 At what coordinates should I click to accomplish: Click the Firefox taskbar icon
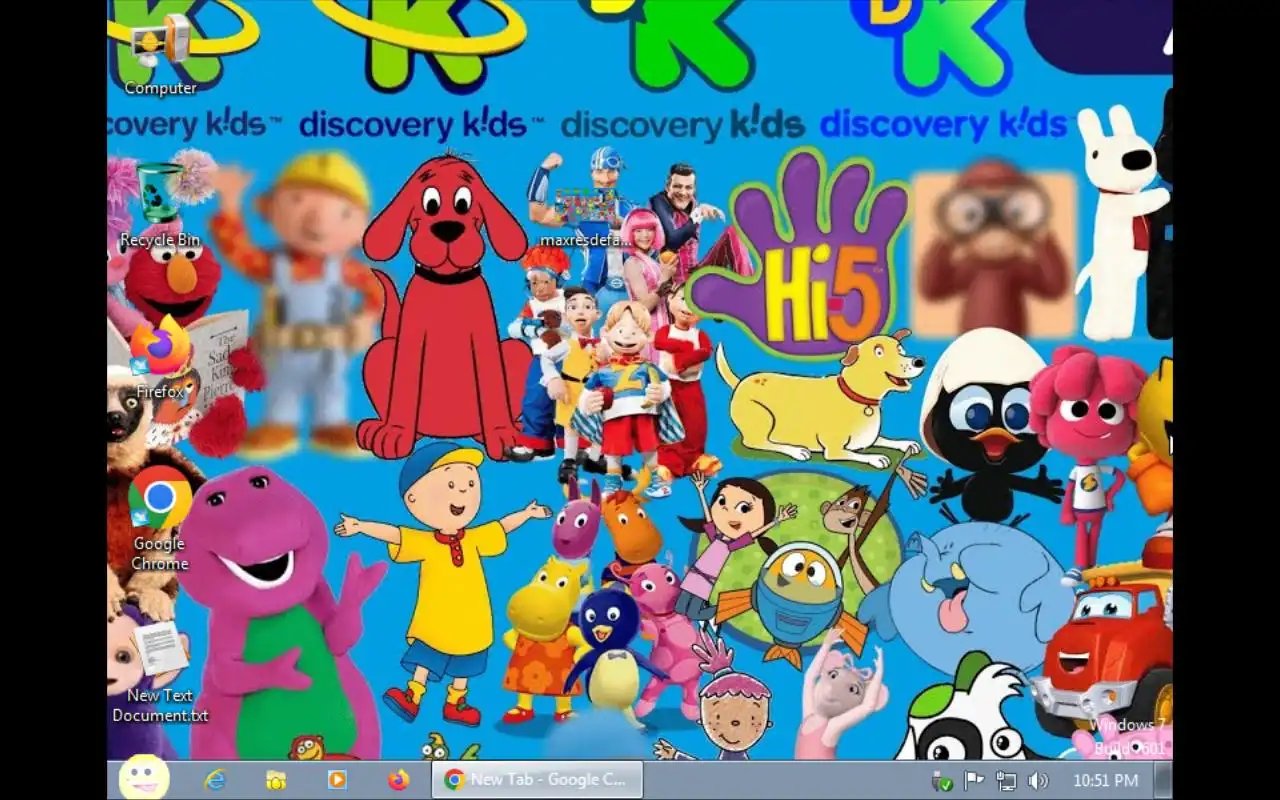(x=398, y=780)
